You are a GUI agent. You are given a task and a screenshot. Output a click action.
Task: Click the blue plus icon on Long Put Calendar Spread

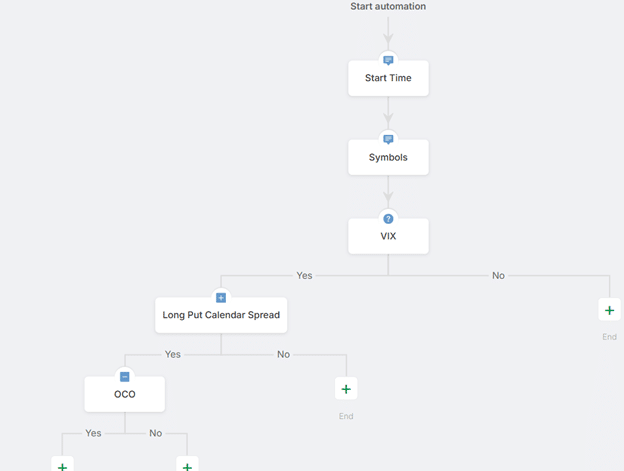point(221,297)
